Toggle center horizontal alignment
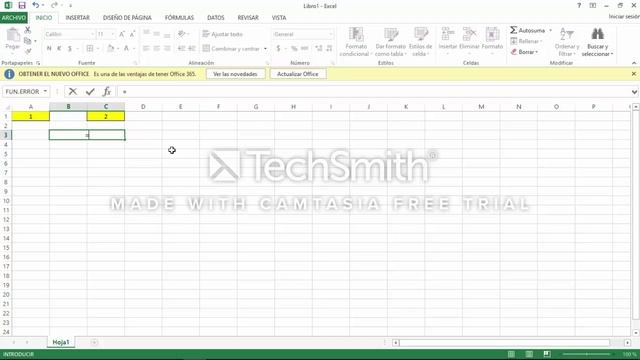This screenshot has width=640, height=360. pos(156,49)
